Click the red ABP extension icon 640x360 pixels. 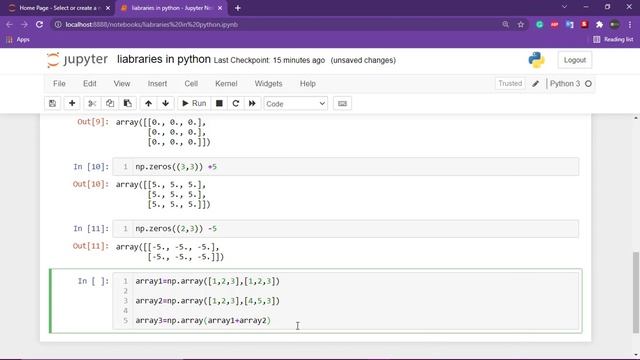point(554,24)
